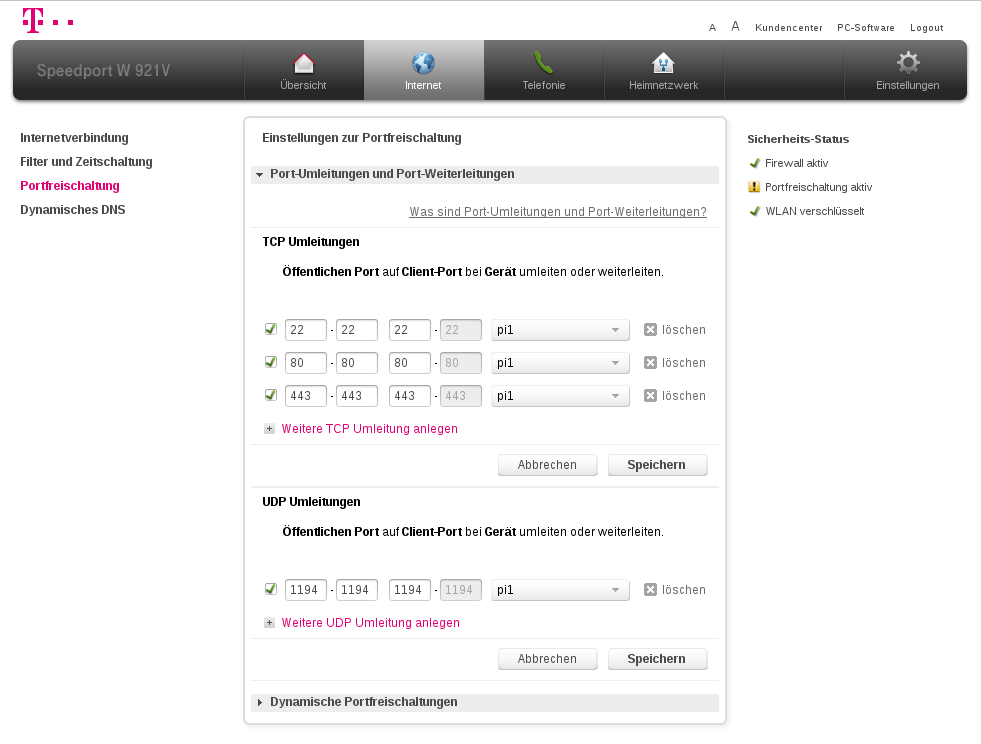Image resolution: width=981 pixels, height=744 pixels.
Task: Open Dynamisches DNS in sidebar
Action: coord(72,210)
